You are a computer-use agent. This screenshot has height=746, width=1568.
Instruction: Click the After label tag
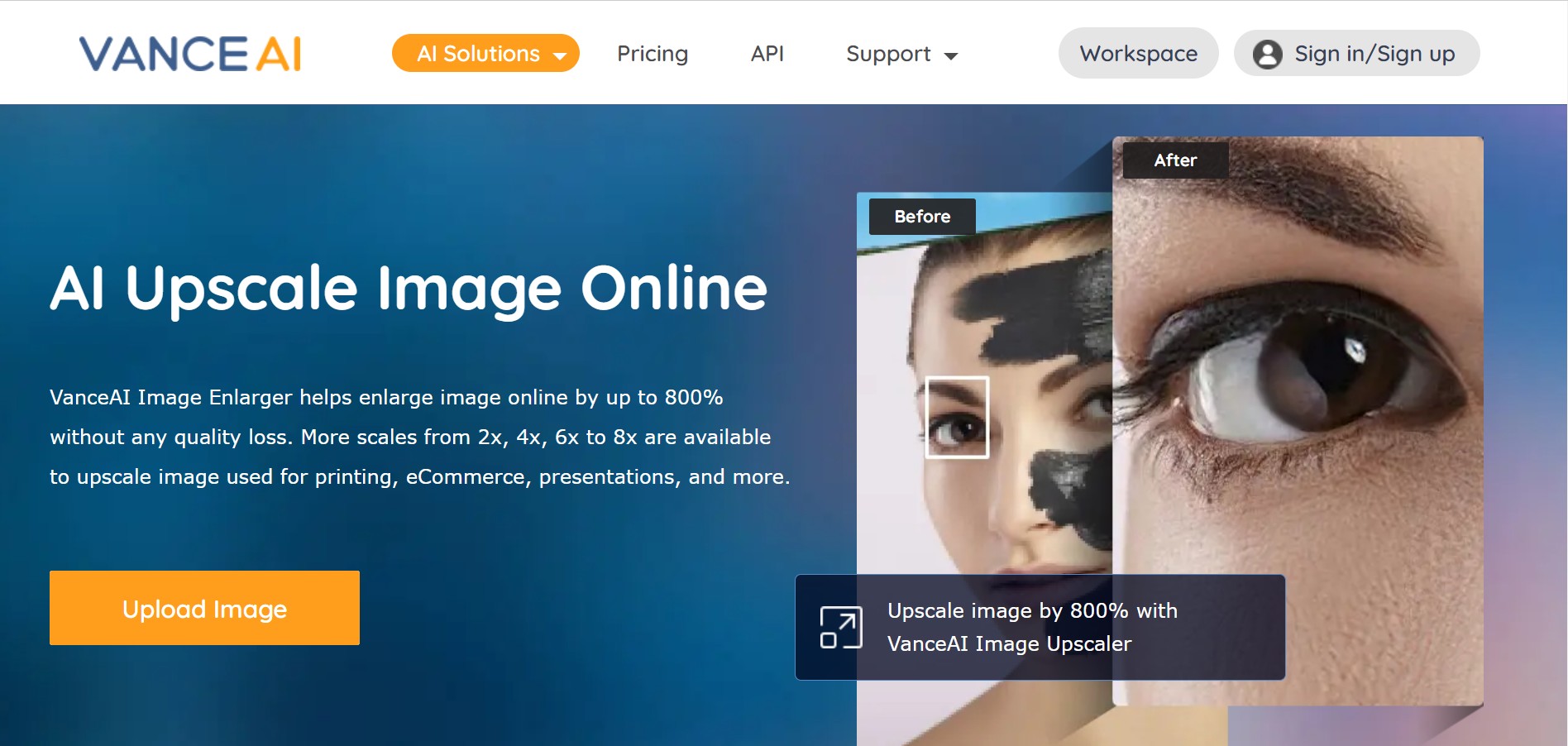[1175, 160]
